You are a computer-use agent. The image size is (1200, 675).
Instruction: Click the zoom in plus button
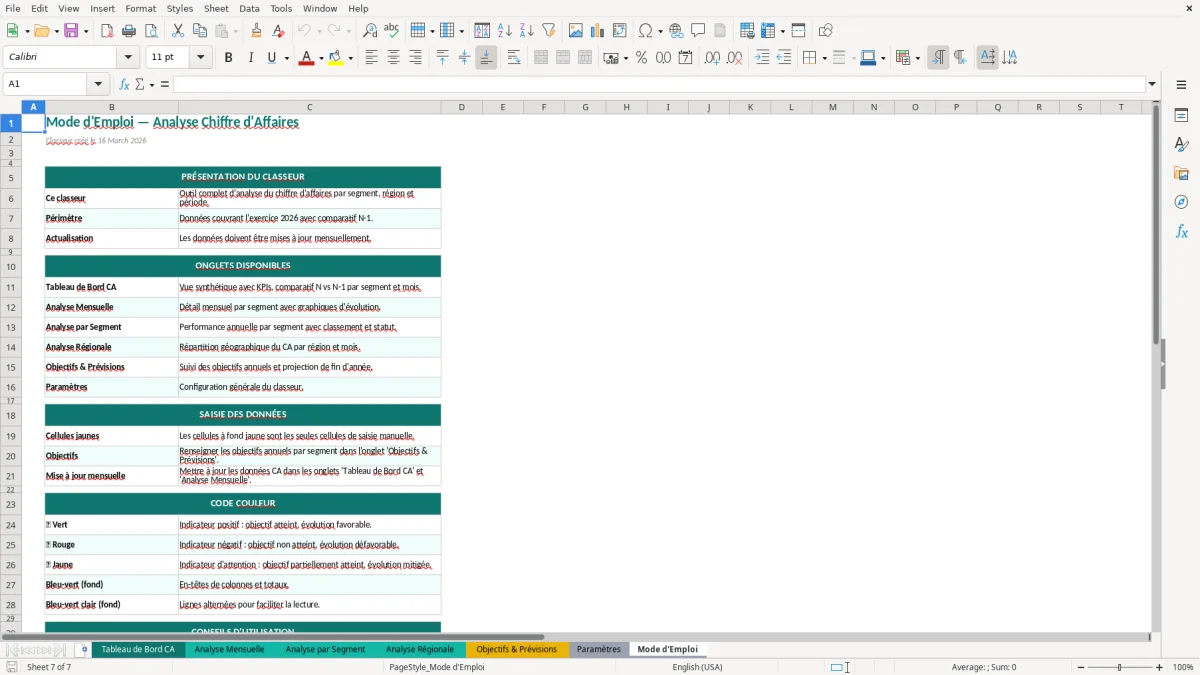click(1160, 667)
